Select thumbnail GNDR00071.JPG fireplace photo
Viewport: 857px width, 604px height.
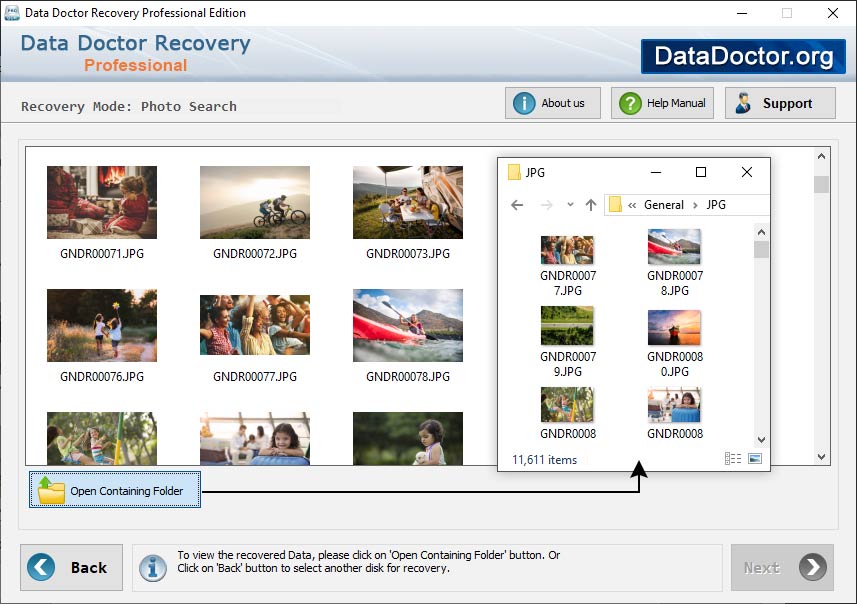point(102,202)
